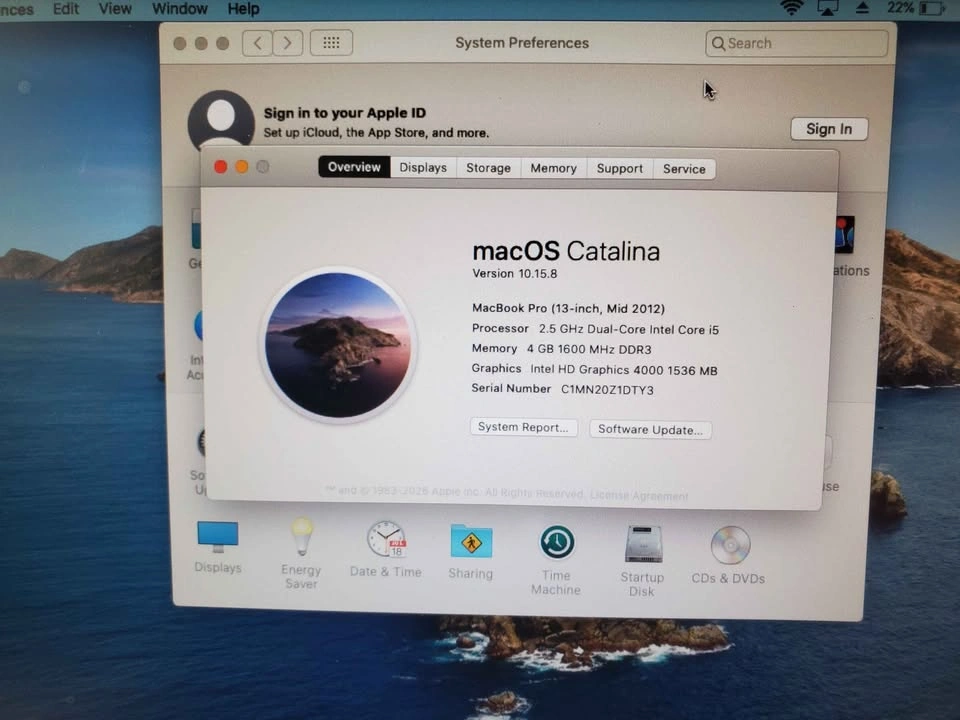Screen dimensions: 960x720
Task: Click the Wi-Fi status icon
Action: (792, 8)
